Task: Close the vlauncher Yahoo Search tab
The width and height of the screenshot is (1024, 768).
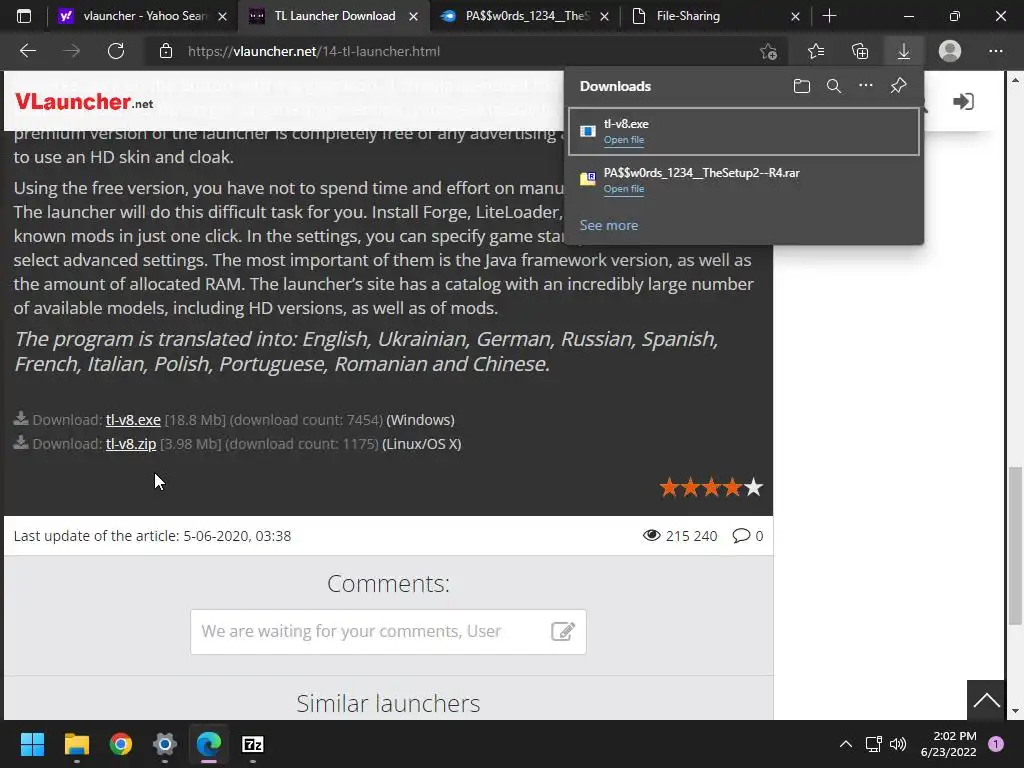Action: (223, 16)
